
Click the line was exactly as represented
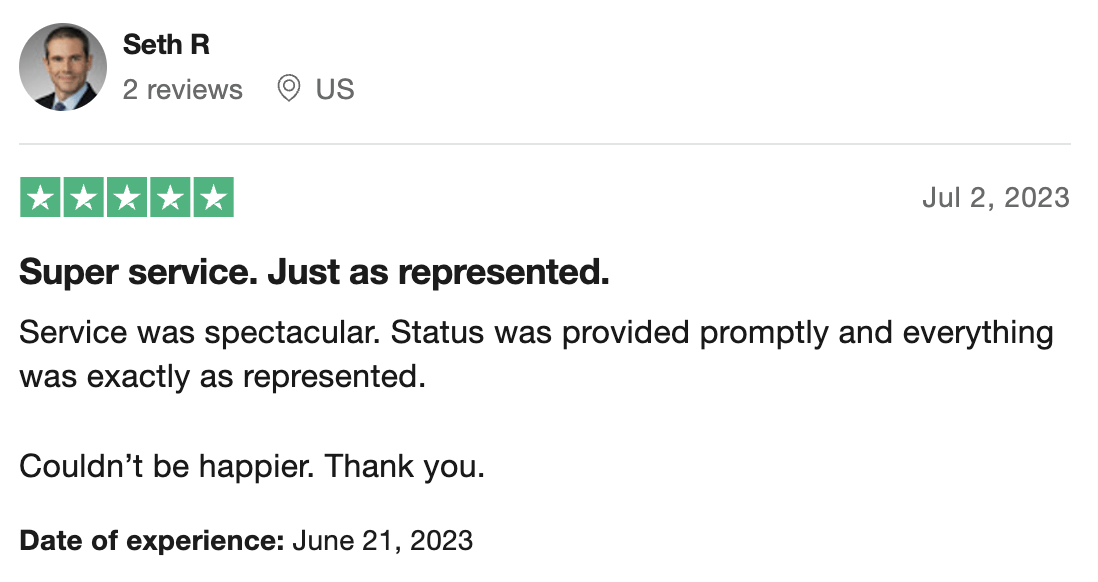point(223,377)
